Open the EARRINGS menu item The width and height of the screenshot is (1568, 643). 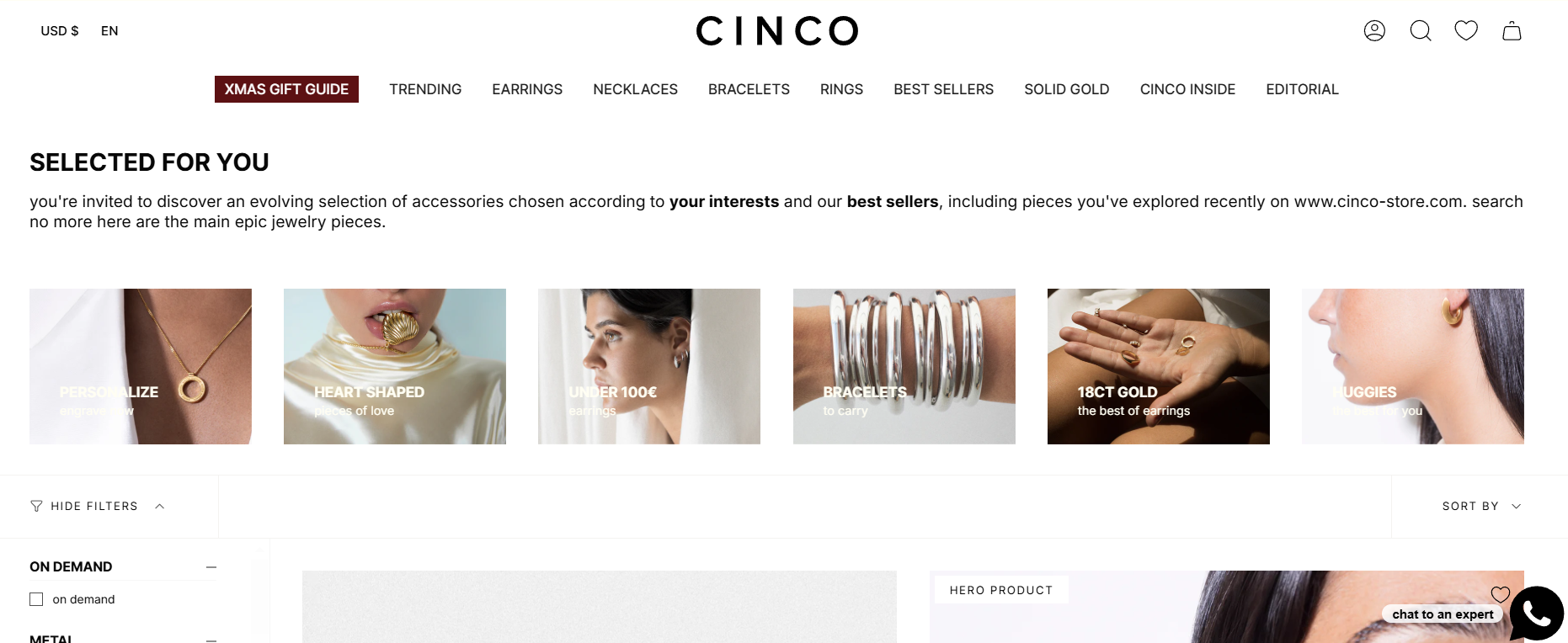point(527,89)
